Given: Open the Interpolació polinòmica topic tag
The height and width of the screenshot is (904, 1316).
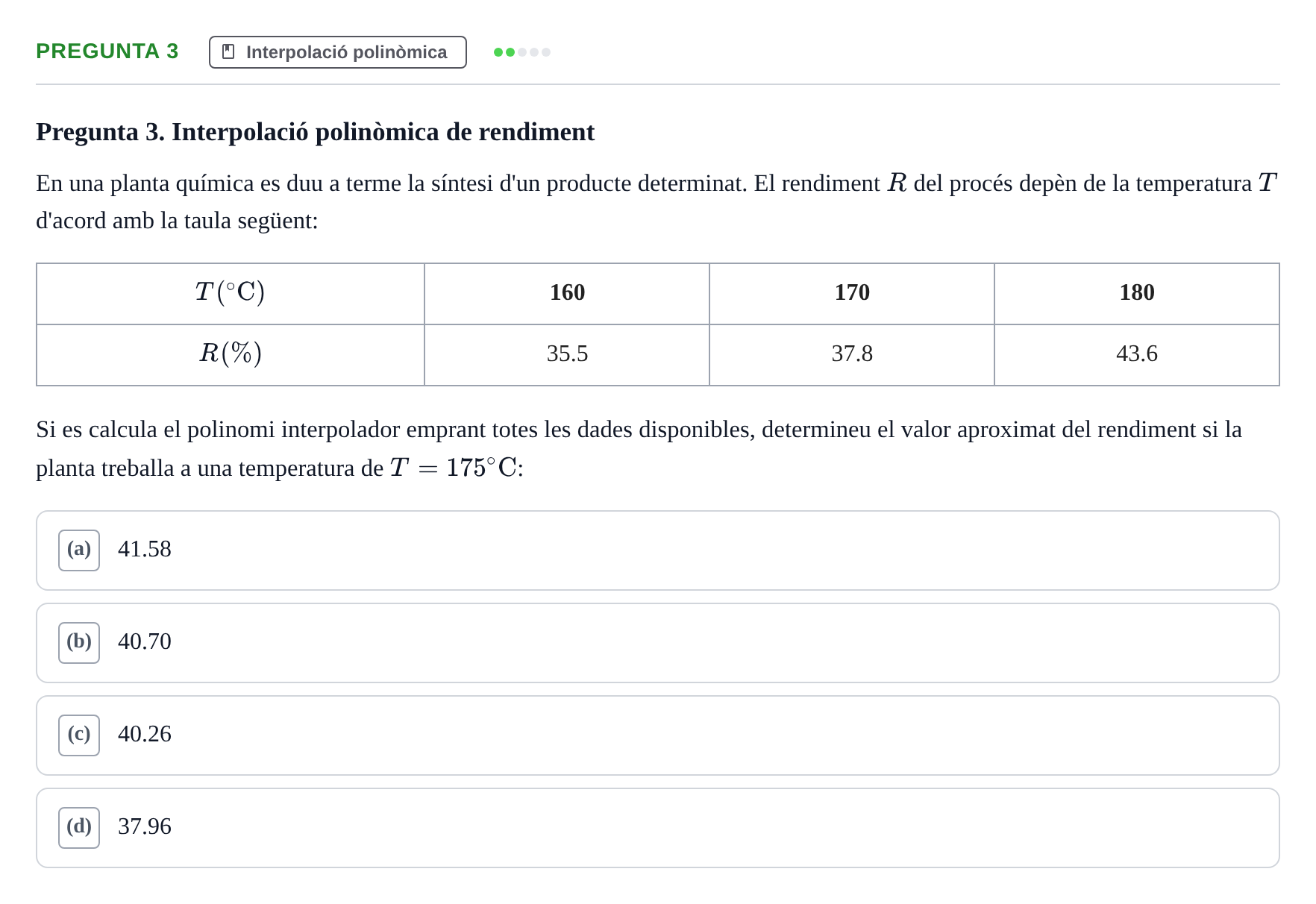Looking at the screenshot, I should click(x=338, y=52).
